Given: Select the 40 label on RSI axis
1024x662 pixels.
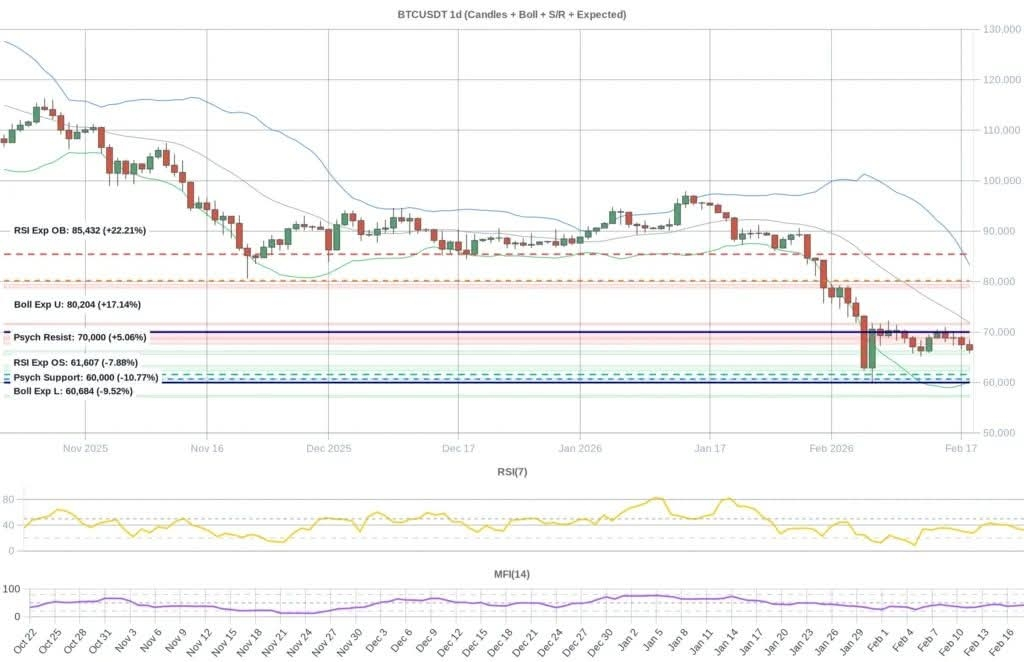Looking at the screenshot, I should [x=8, y=525].
